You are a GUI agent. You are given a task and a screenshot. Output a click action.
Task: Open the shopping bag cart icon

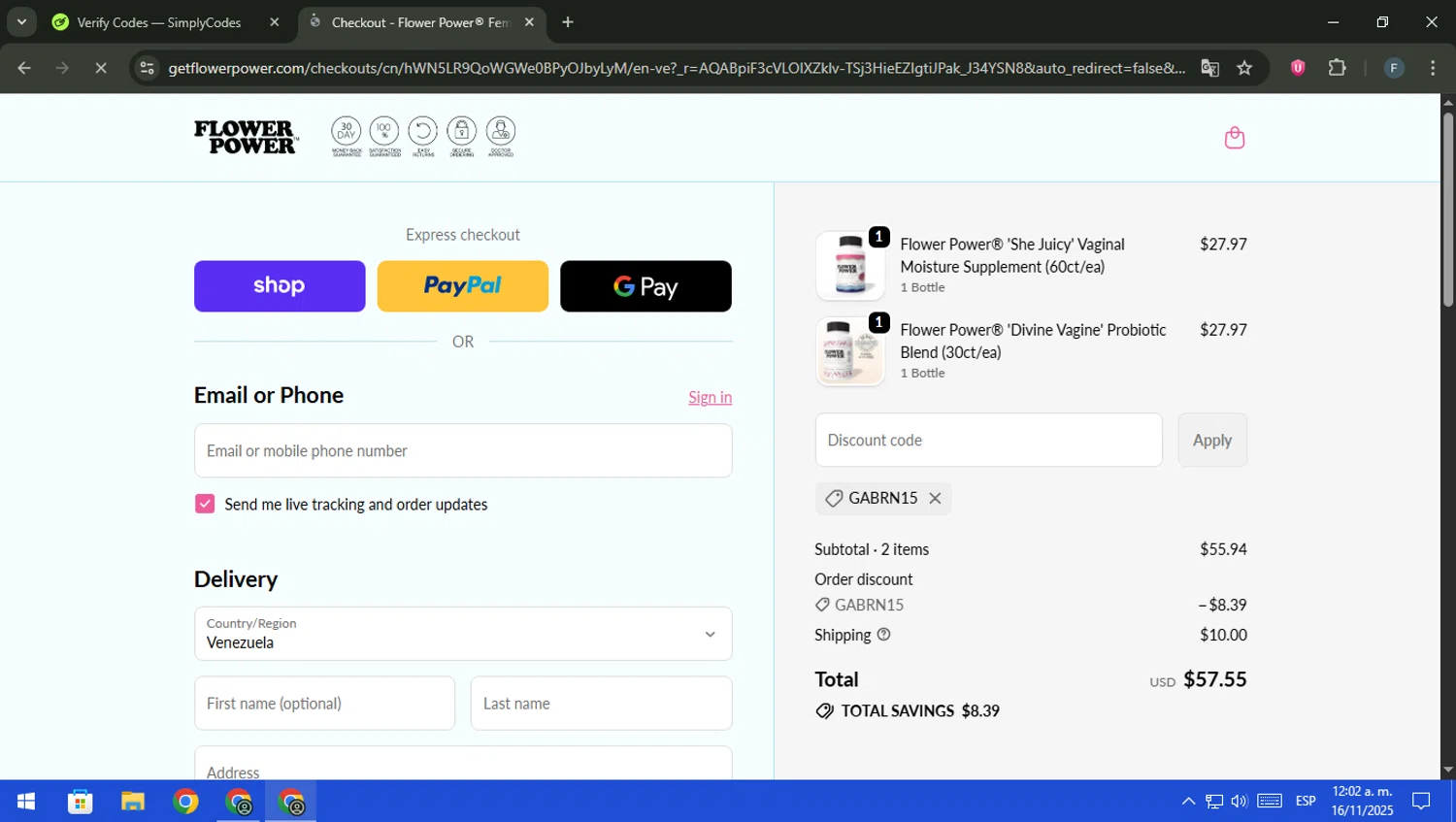[1234, 138]
